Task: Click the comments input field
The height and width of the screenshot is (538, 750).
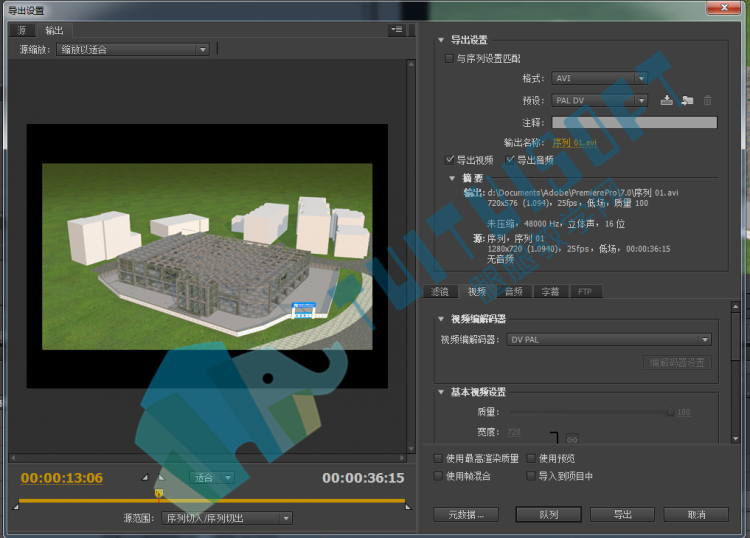Action: tap(634, 122)
